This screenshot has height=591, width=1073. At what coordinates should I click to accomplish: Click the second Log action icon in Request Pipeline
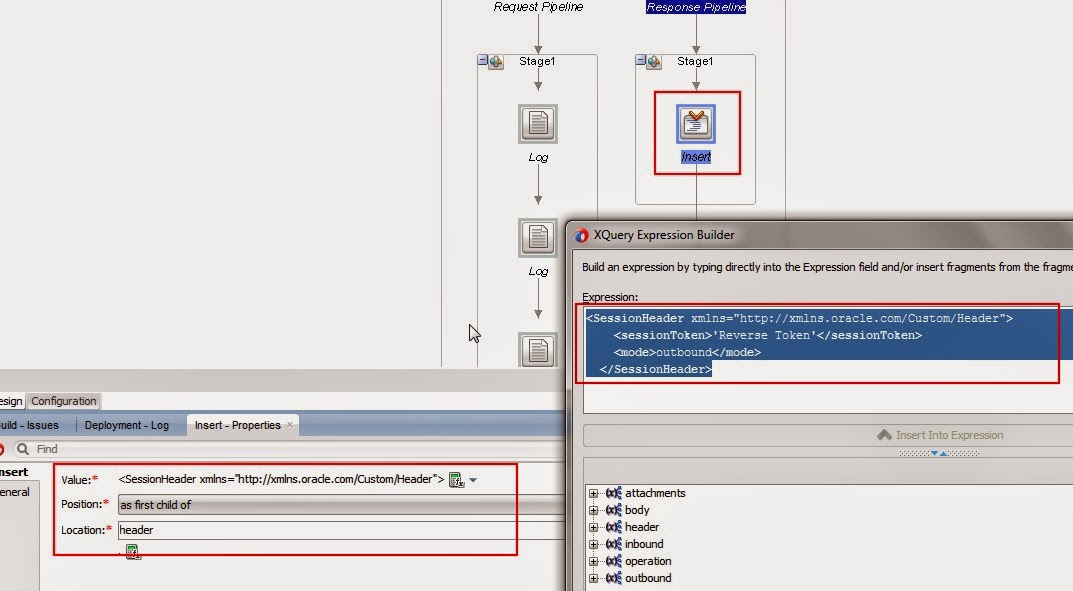click(x=538, y=238)
